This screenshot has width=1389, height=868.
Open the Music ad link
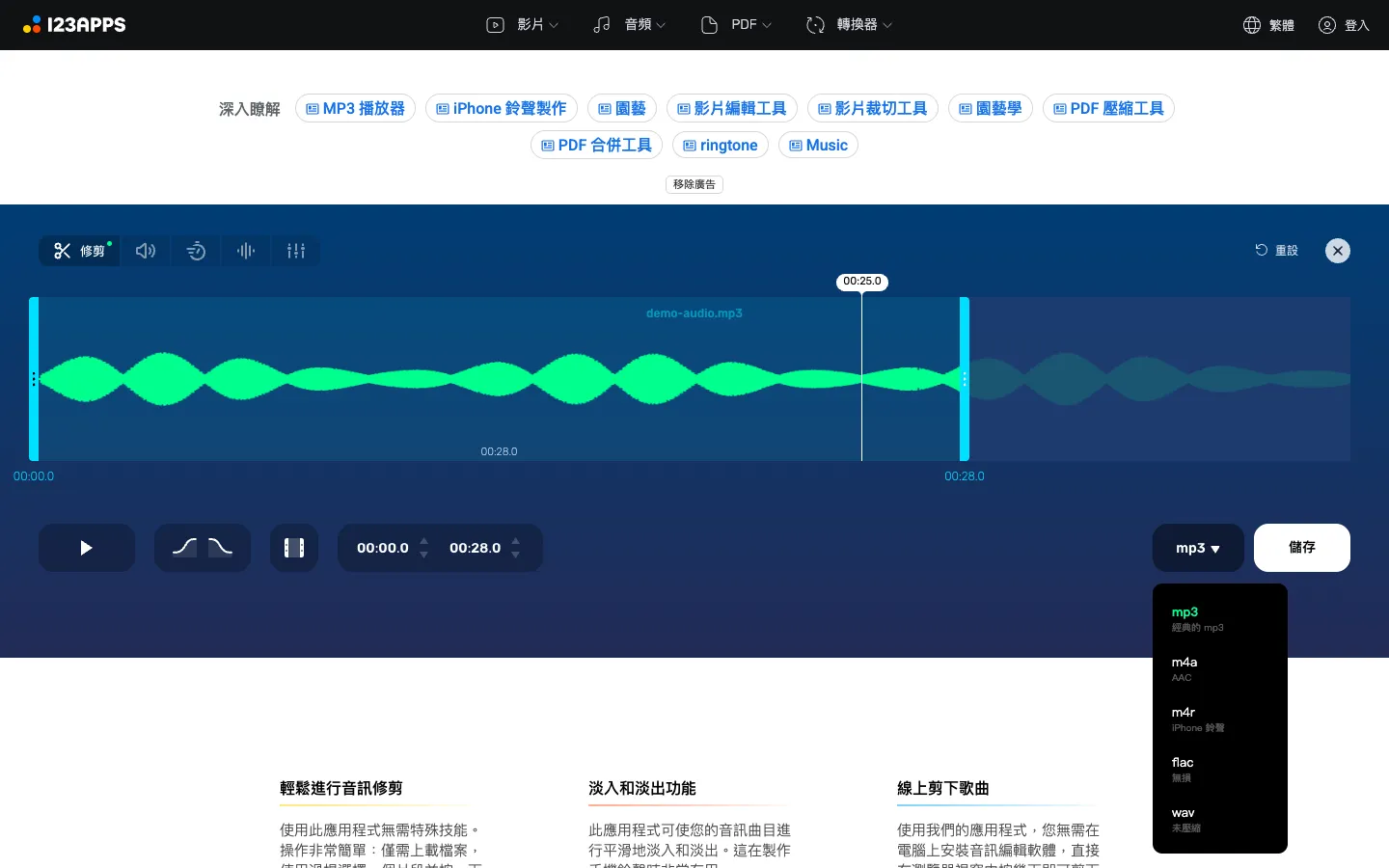coord(818,145)
